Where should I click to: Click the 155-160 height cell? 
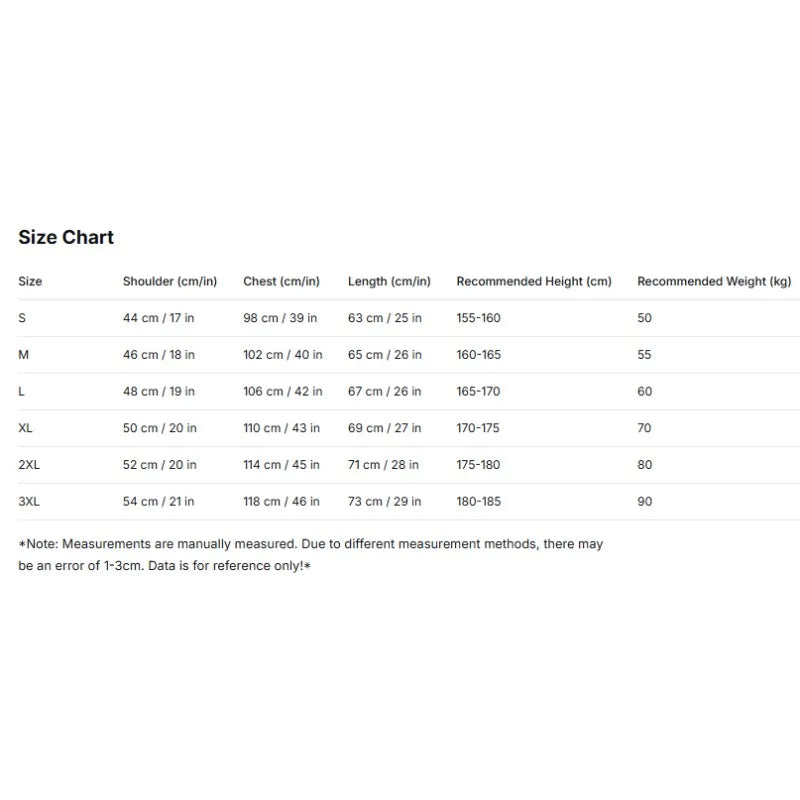click(x=479, y=318)
